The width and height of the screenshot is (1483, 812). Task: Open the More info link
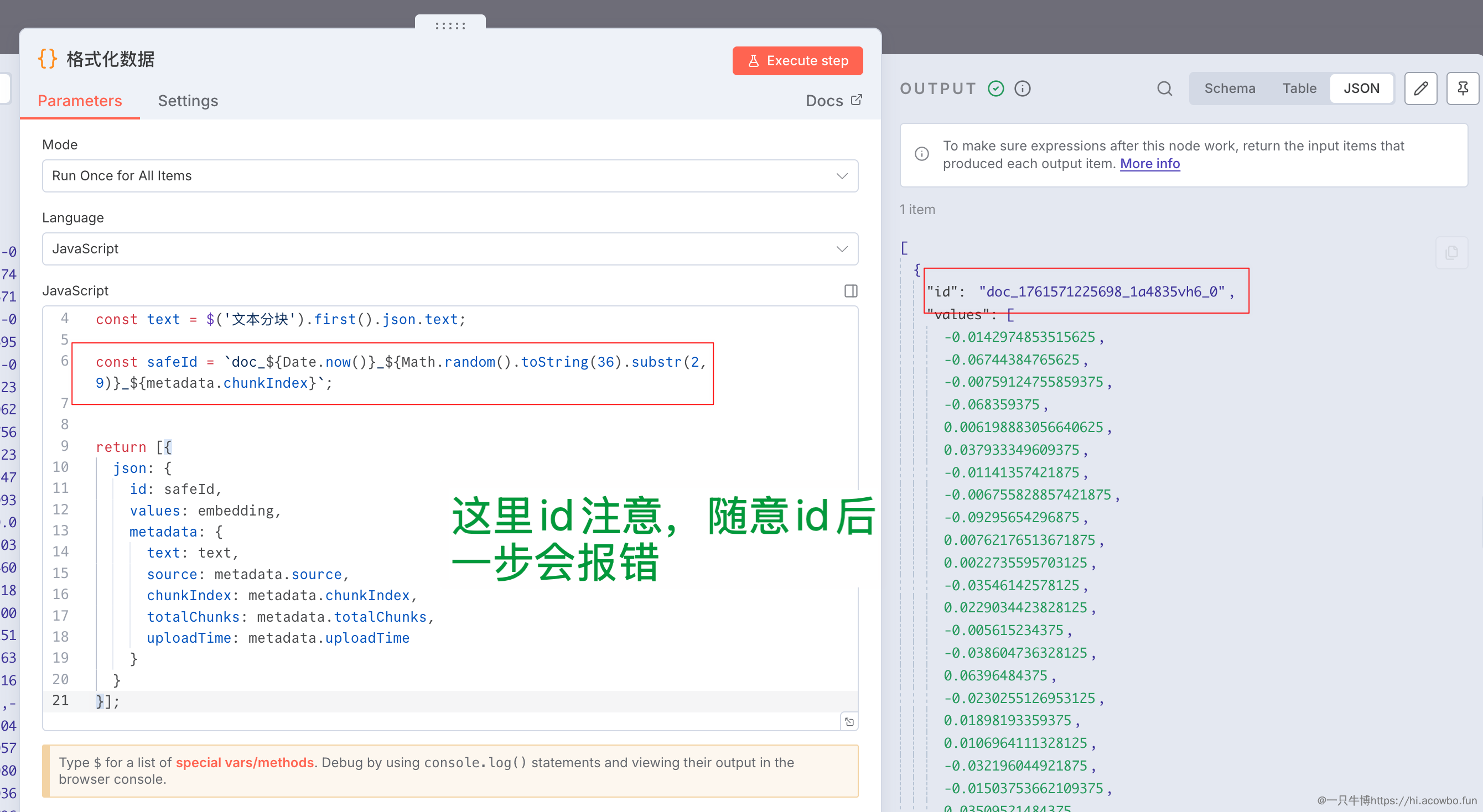click(1149, 164)
